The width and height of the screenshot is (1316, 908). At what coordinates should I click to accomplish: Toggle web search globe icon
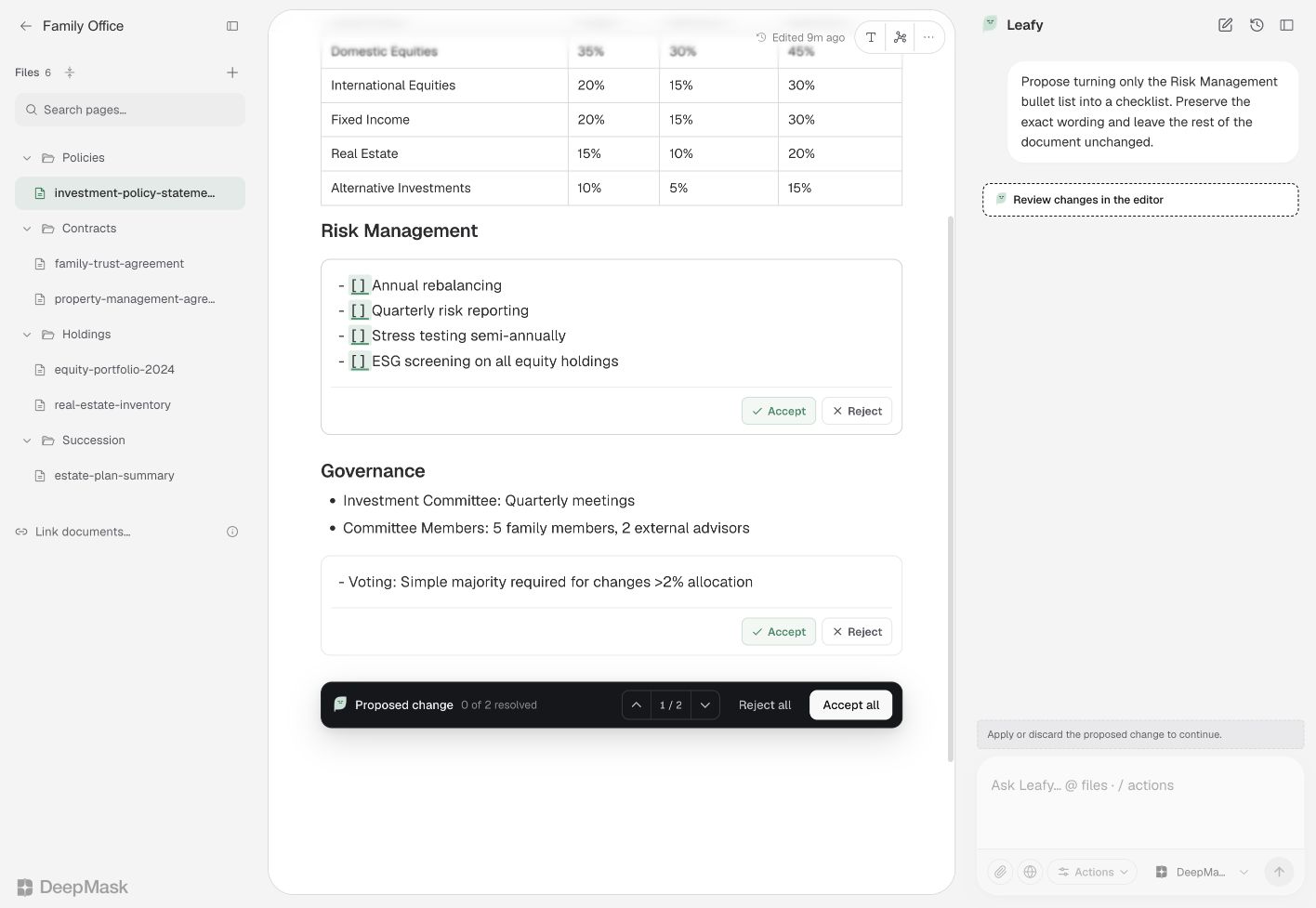[1030, 872]
